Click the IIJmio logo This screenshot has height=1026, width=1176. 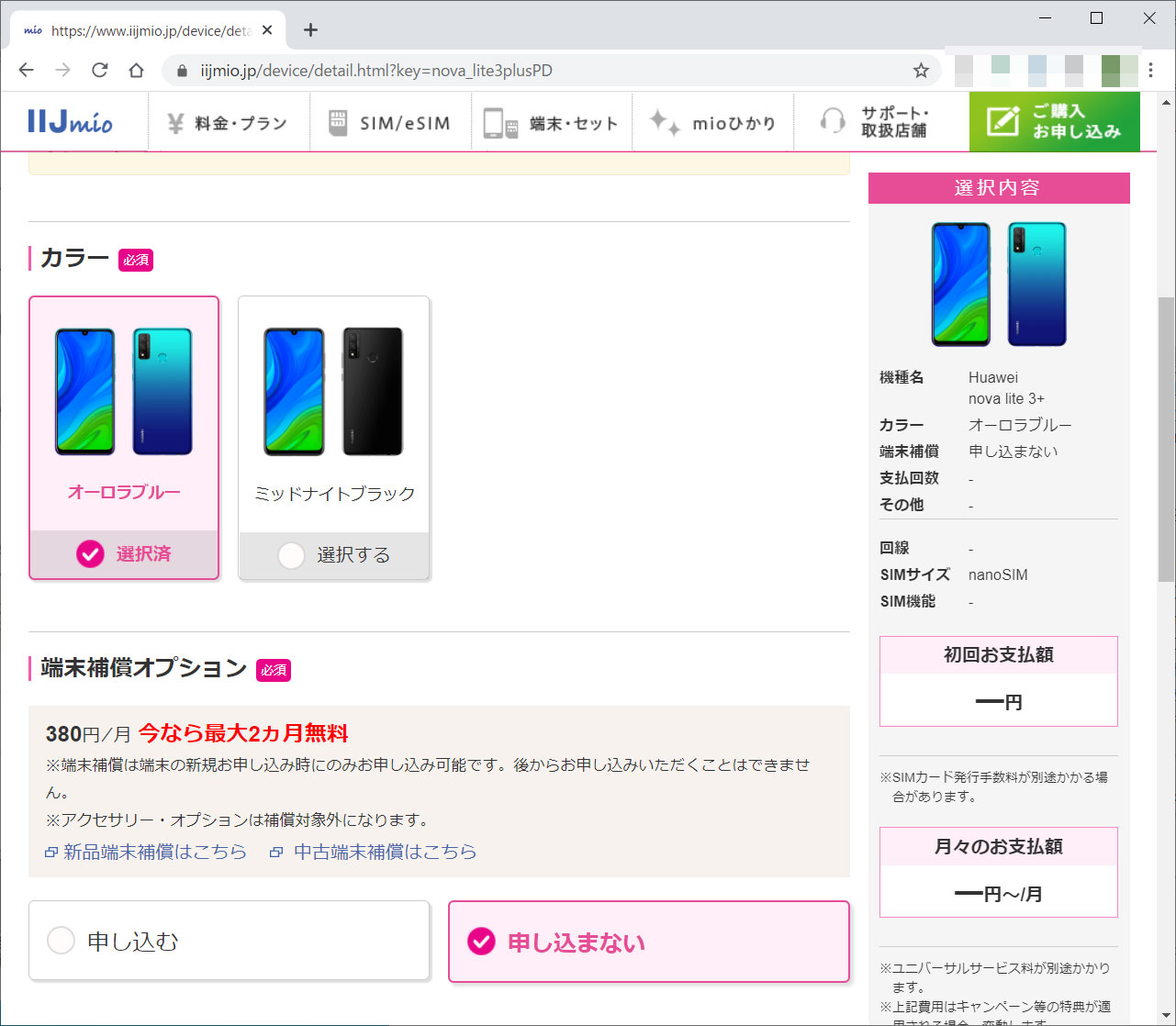tap(70, 121)
